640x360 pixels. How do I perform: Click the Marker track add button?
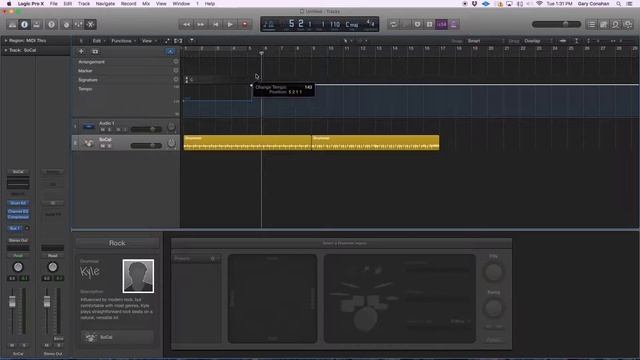pos(176,71)
